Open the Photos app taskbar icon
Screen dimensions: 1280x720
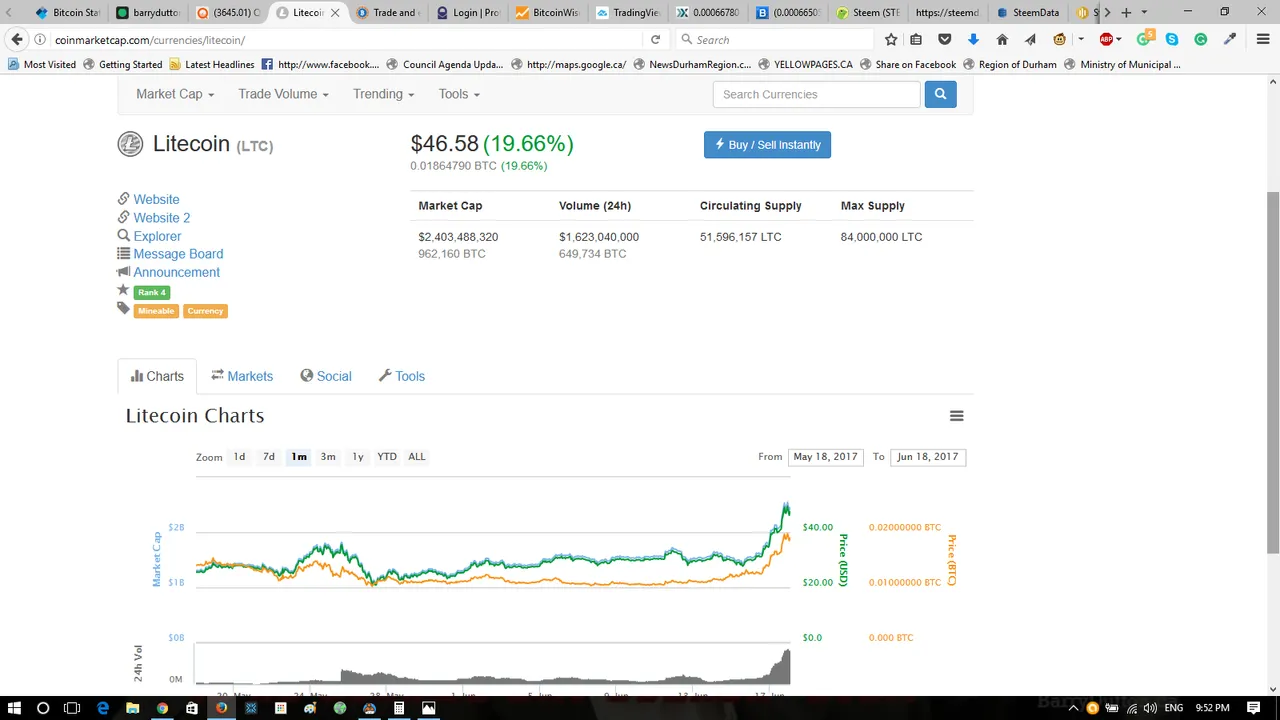pyautogui.click(x=428, y=708)
